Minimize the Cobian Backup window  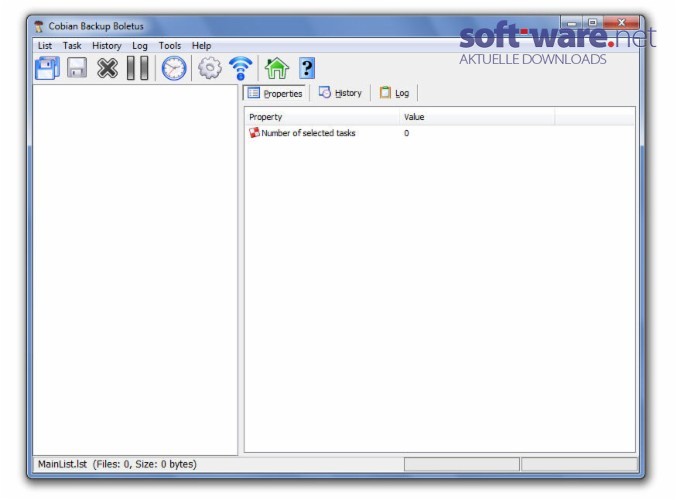click(x=572, y=22)
